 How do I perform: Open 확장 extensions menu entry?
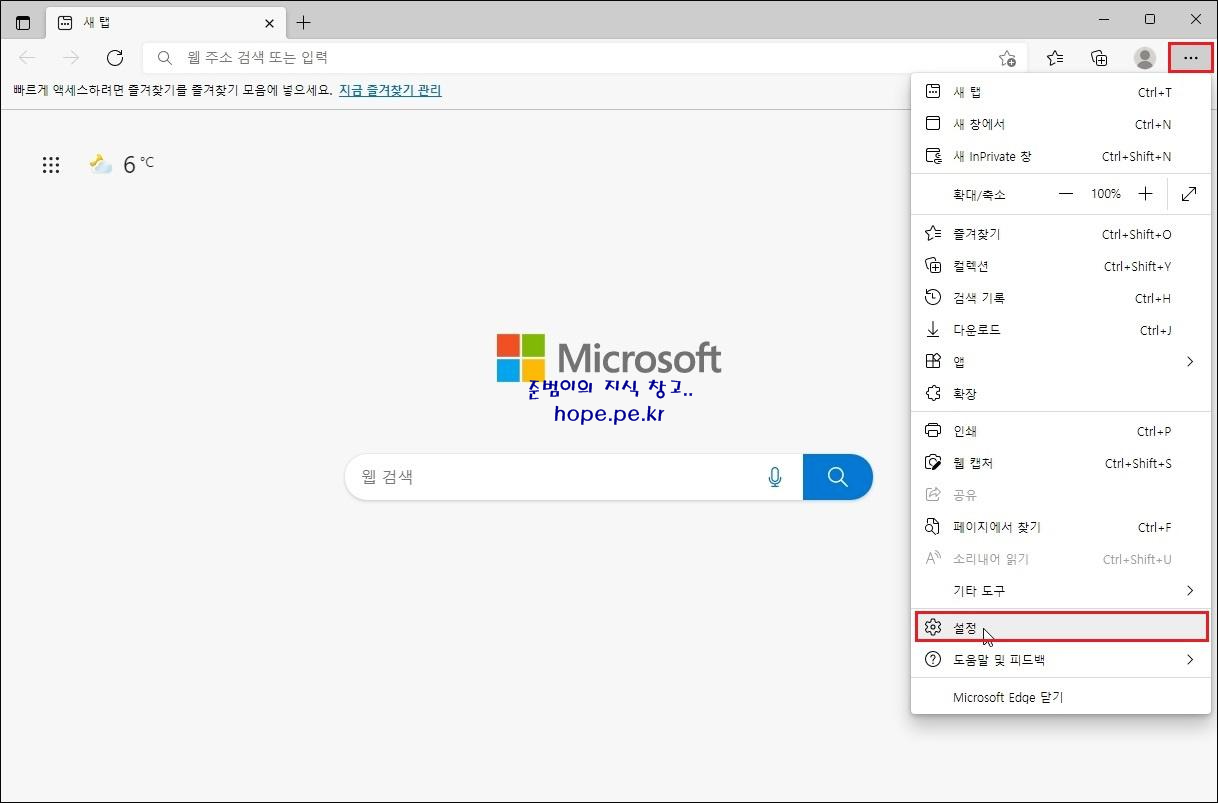[1060, 394]
